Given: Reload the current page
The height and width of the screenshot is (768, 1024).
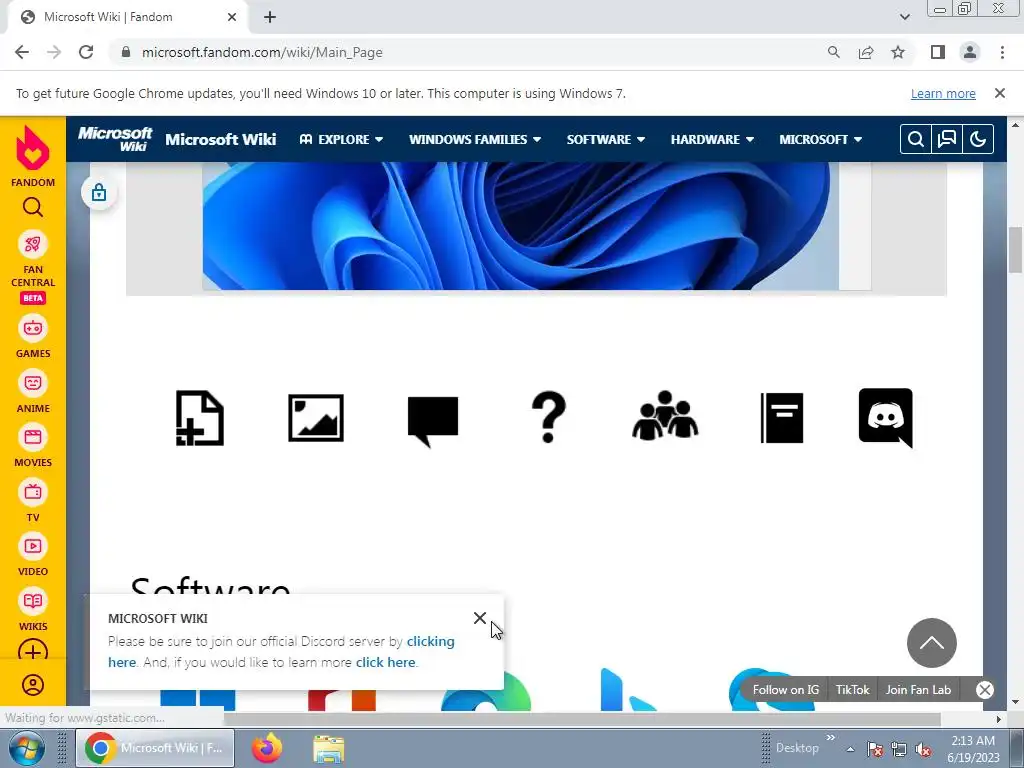Looking at the screenshot, I should [x=86, y=52].
